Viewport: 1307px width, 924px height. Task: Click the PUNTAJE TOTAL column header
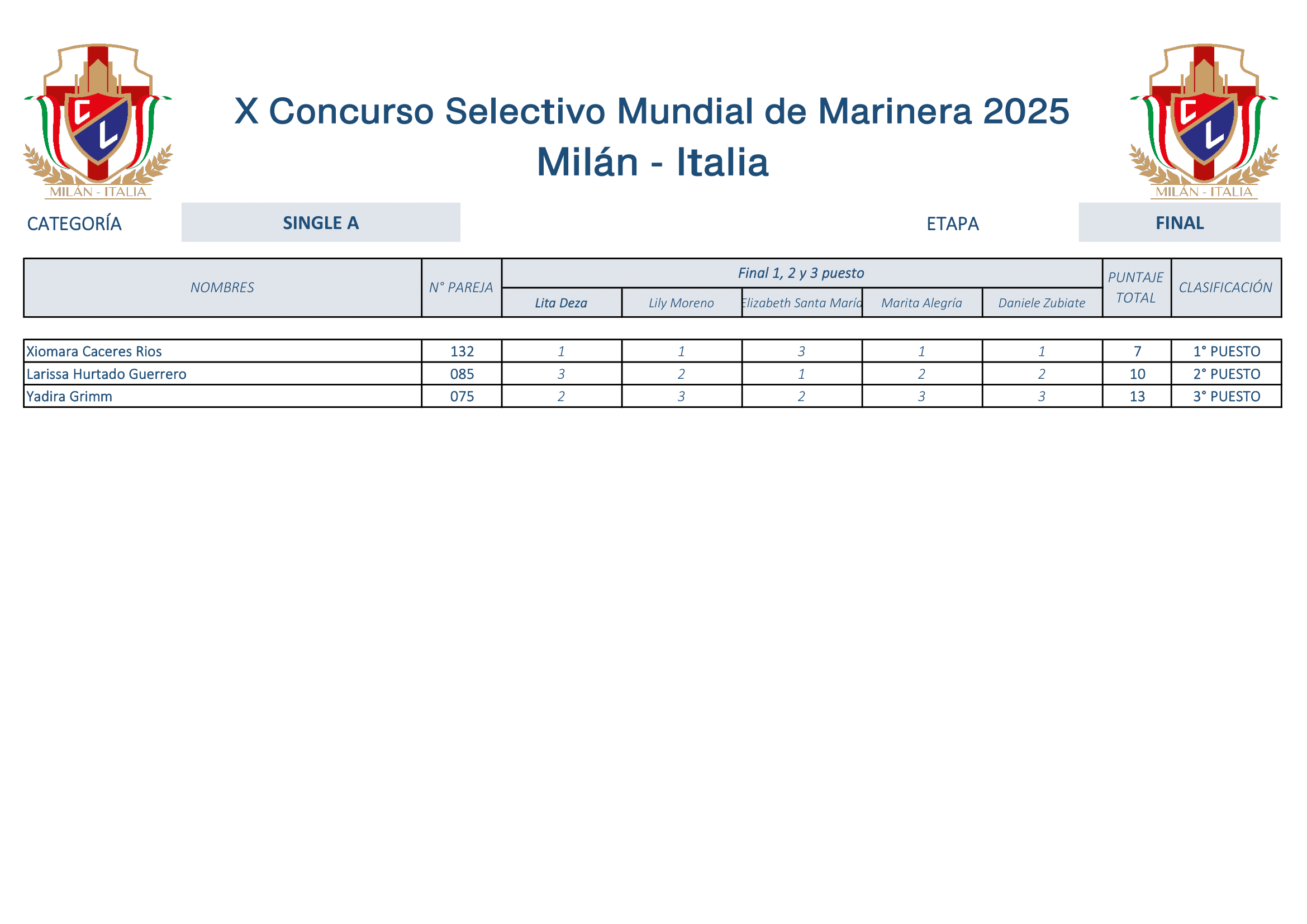click(x=1137, y=288)
